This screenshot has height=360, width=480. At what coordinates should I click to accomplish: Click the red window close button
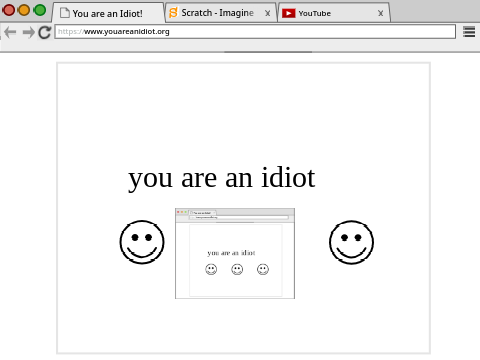tap(9, 10)
